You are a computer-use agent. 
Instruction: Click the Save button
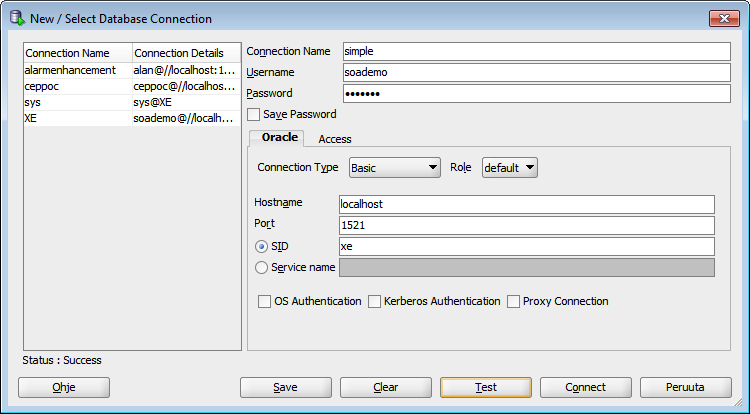[286, 387]
